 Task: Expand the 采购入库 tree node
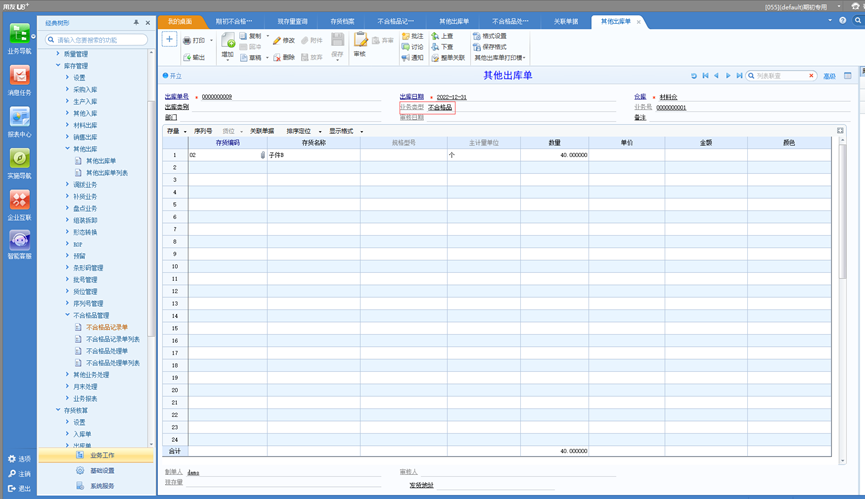pos(67,89)
